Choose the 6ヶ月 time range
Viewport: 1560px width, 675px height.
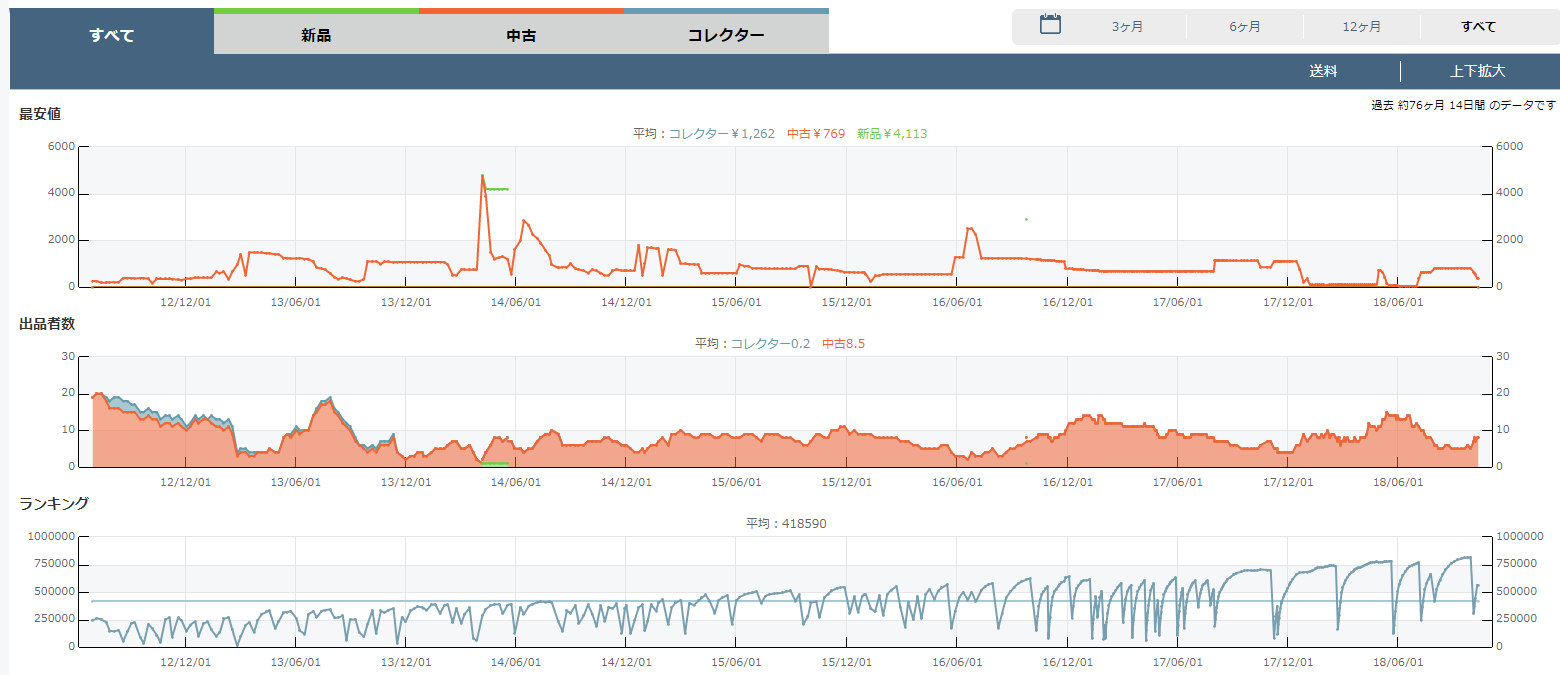[1245, 27]
